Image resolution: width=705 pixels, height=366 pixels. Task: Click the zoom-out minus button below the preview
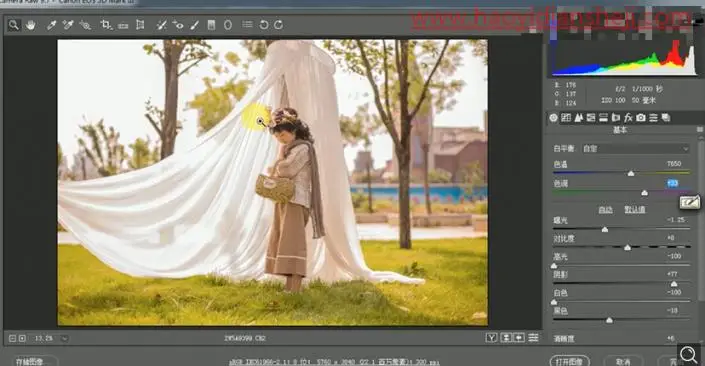13,338
